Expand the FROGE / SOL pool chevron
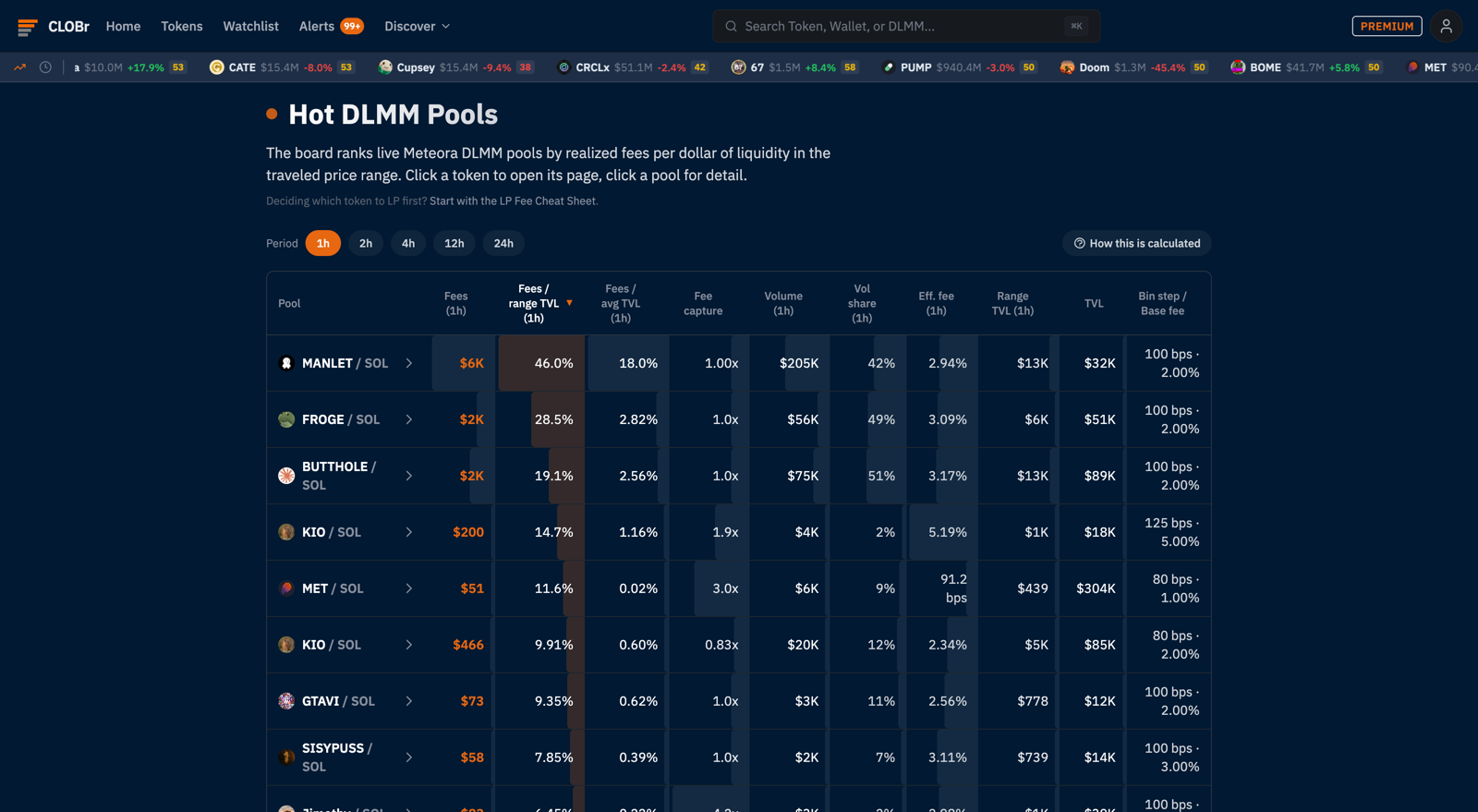1478x812 pixels. (x=409, y=419)
